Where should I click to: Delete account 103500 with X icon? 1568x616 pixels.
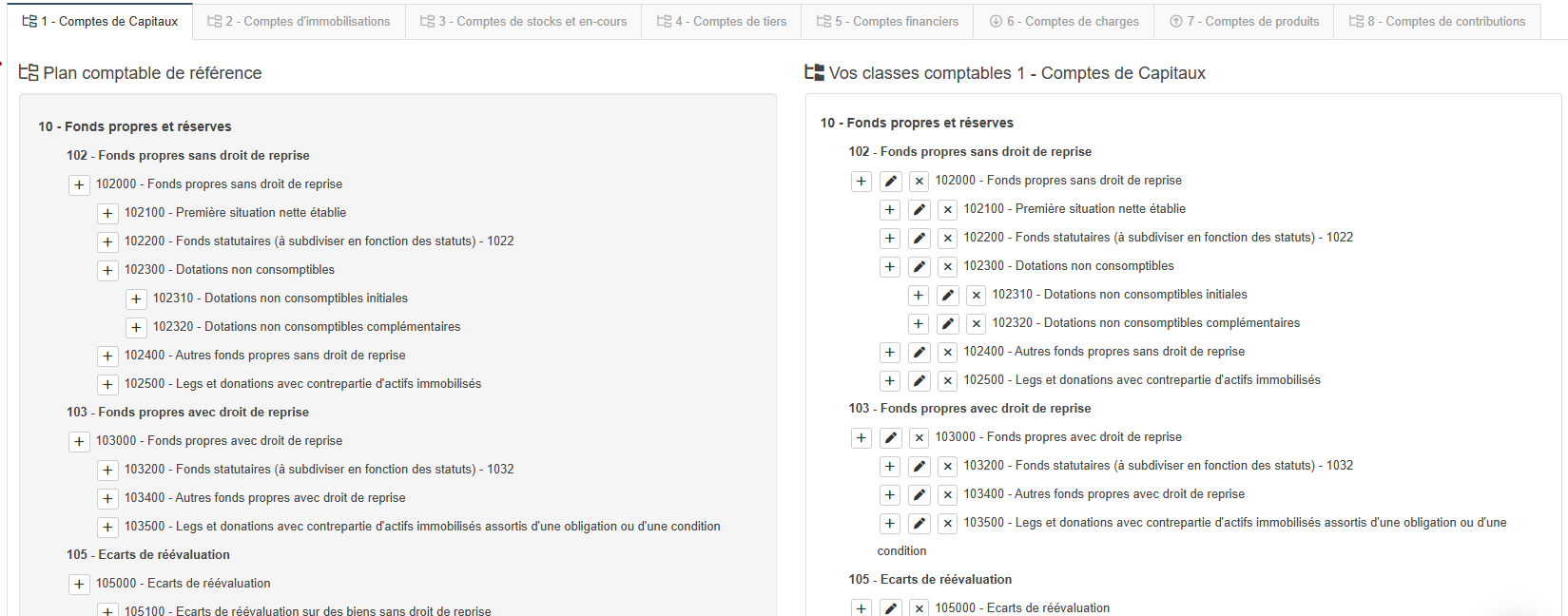click(x=947, y=524)
